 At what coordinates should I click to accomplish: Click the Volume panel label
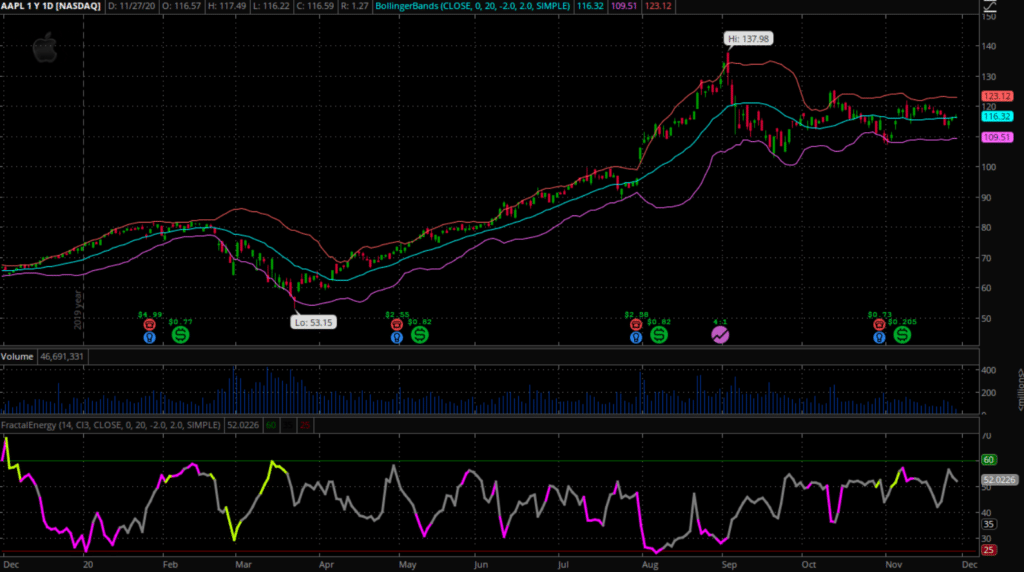(x=17, y=357)
